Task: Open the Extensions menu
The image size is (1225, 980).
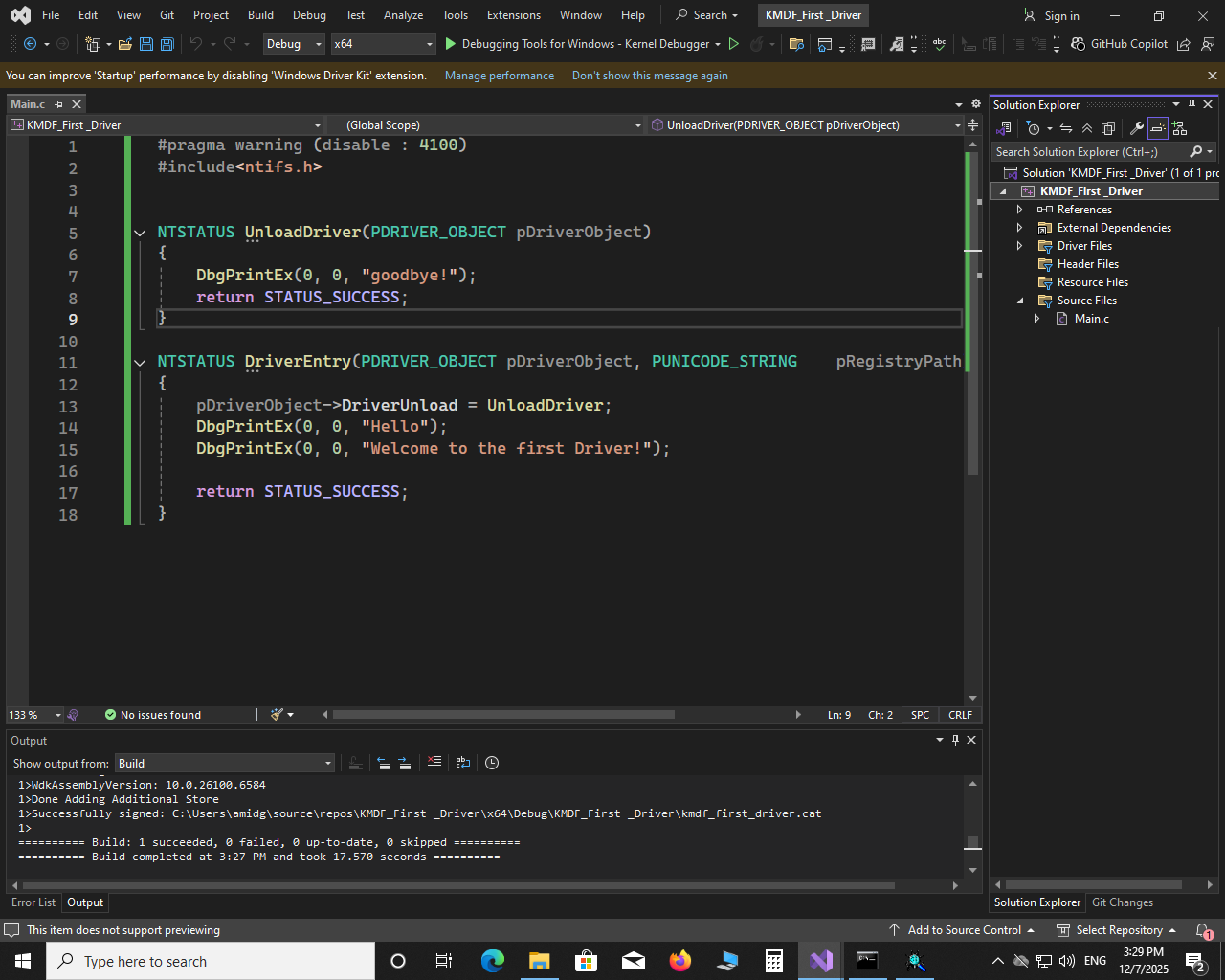Action: coord(513,15)
